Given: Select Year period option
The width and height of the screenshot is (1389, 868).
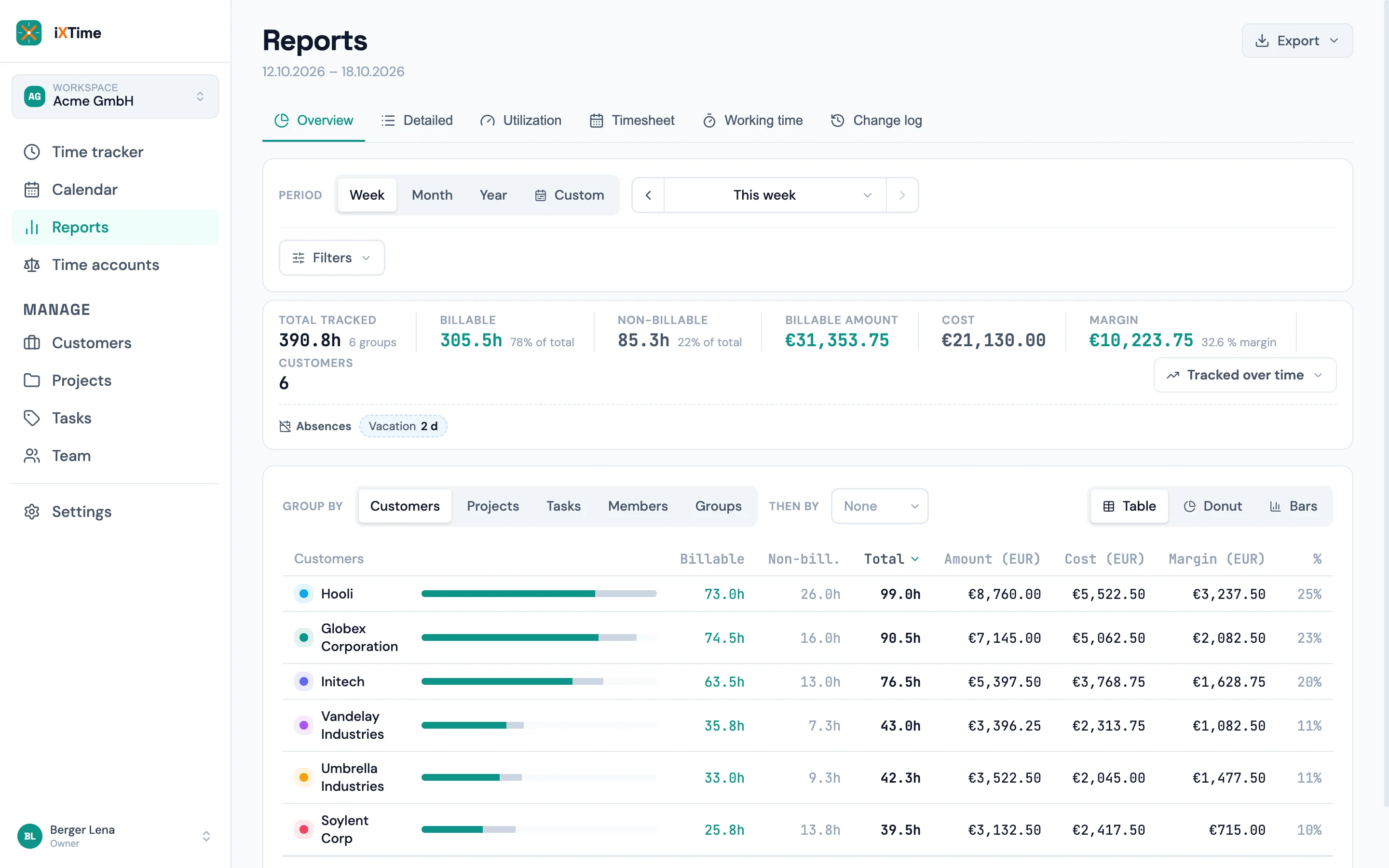Looking at the screenshot, I should point(493,195).
